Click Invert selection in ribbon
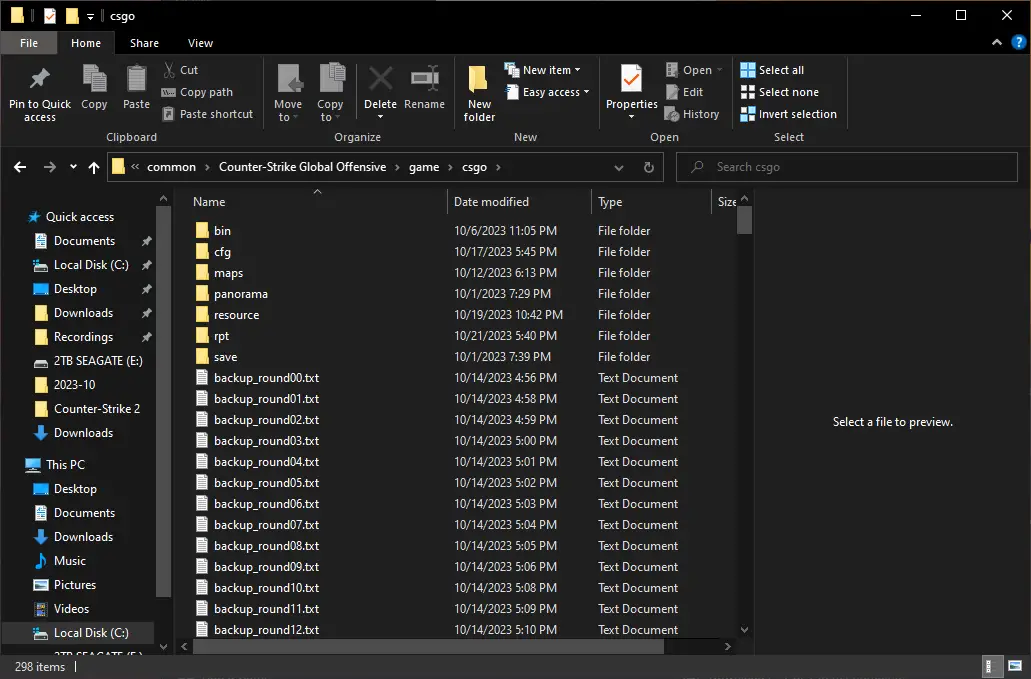This screenshot has width=1031, height=679. tap(788, 114)
